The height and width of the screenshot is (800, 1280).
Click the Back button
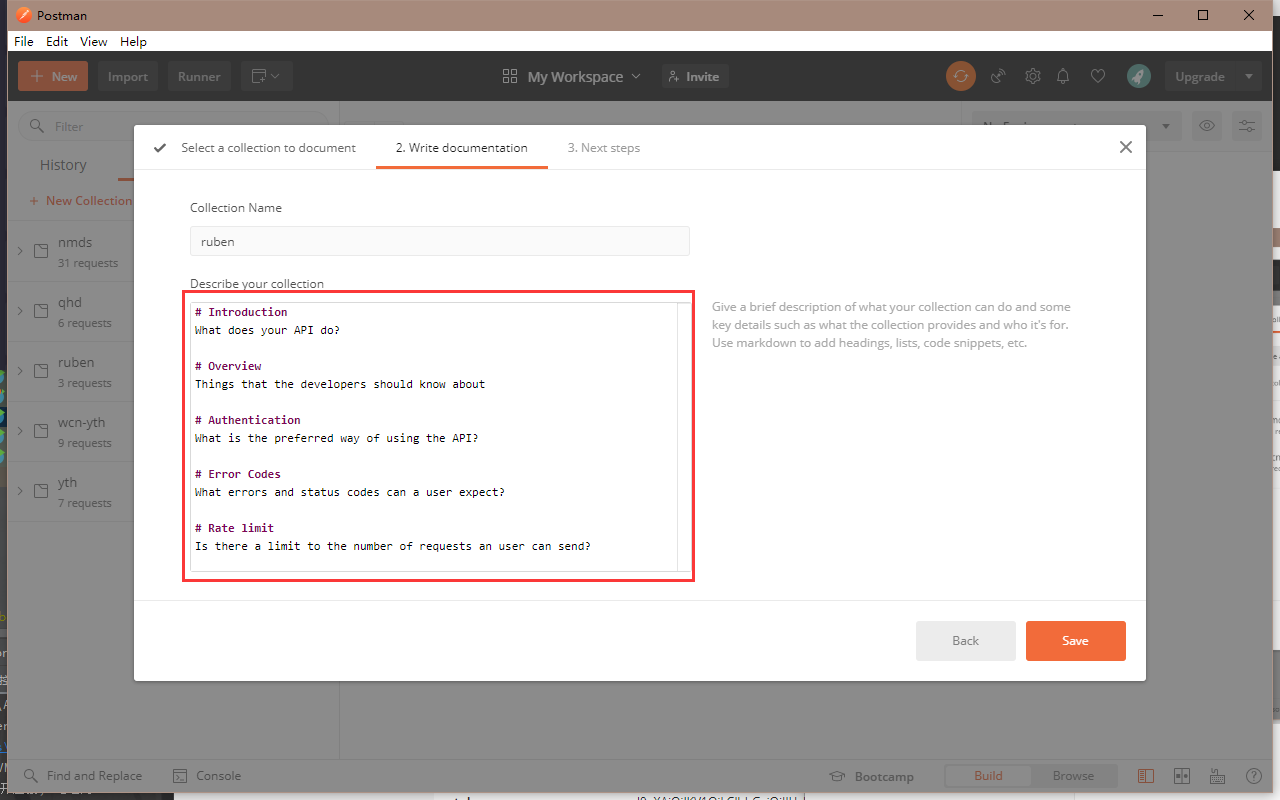[x=966, y=641]
